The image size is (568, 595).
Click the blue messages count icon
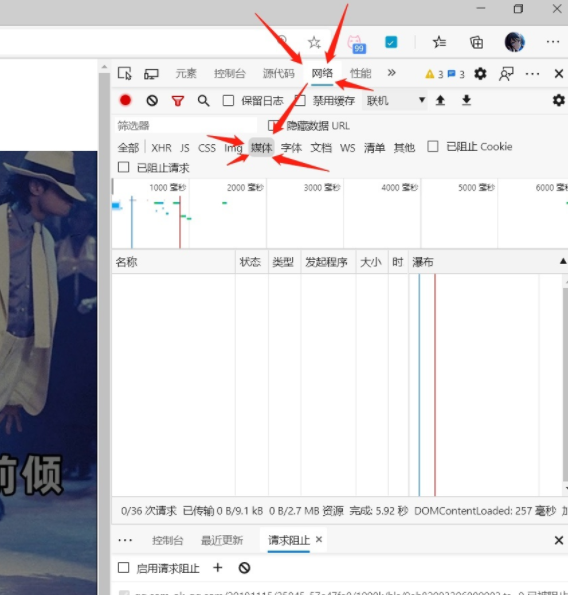[x=451, y=74]
